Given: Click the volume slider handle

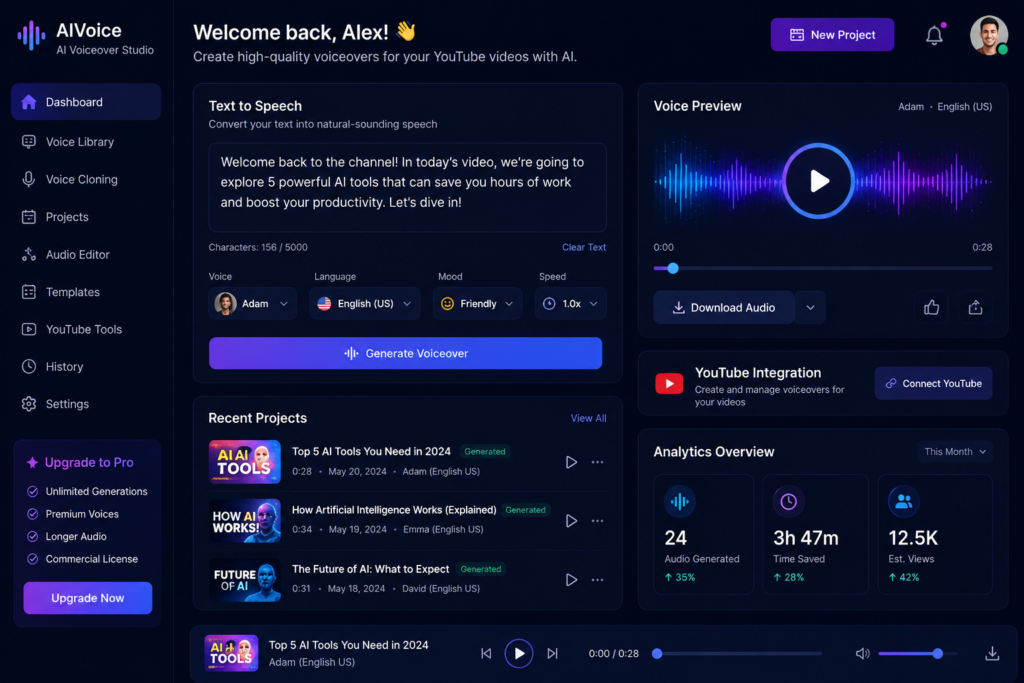Looking at the screenshot, I should 938,654.
